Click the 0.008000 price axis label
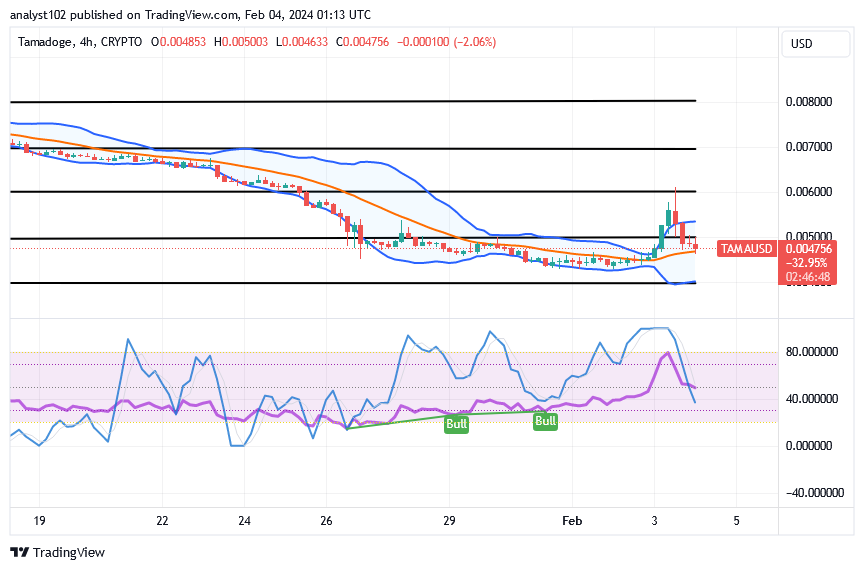The image size is (864, 570). point(809,102)
